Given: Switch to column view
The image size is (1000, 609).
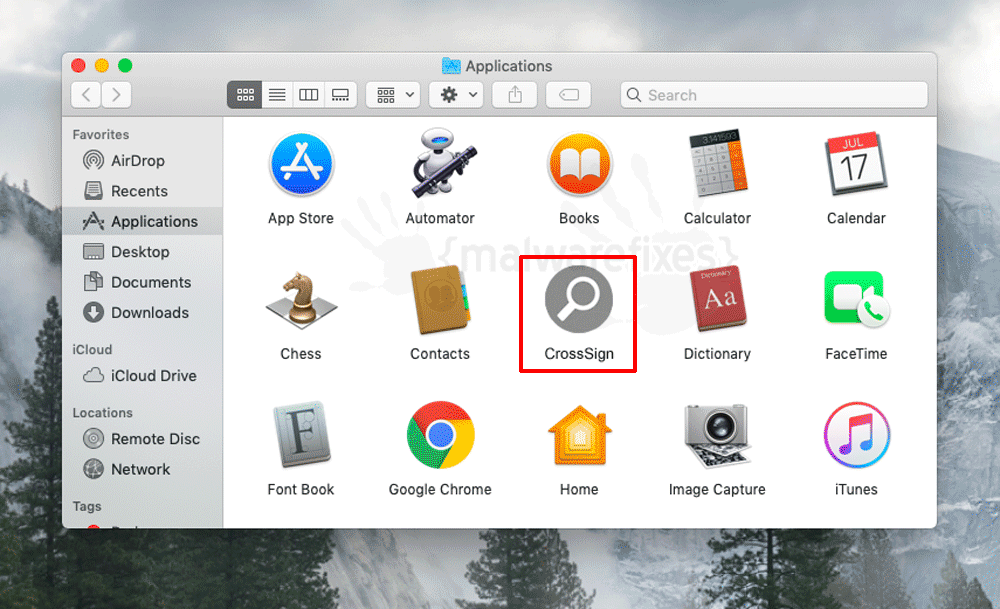Looking at the screenshot, I should 309,95.
